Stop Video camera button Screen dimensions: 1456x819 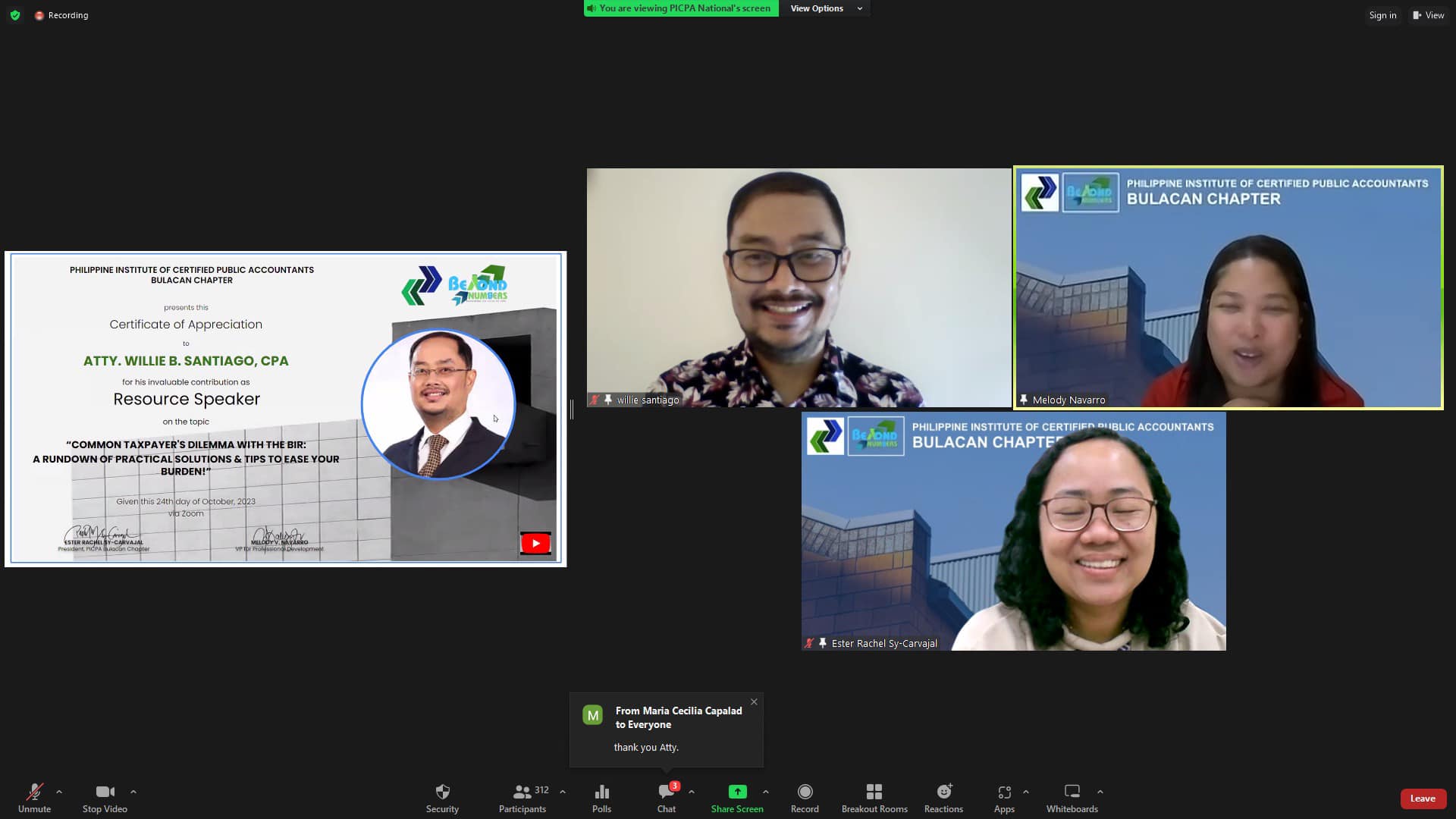pos(105,798)
